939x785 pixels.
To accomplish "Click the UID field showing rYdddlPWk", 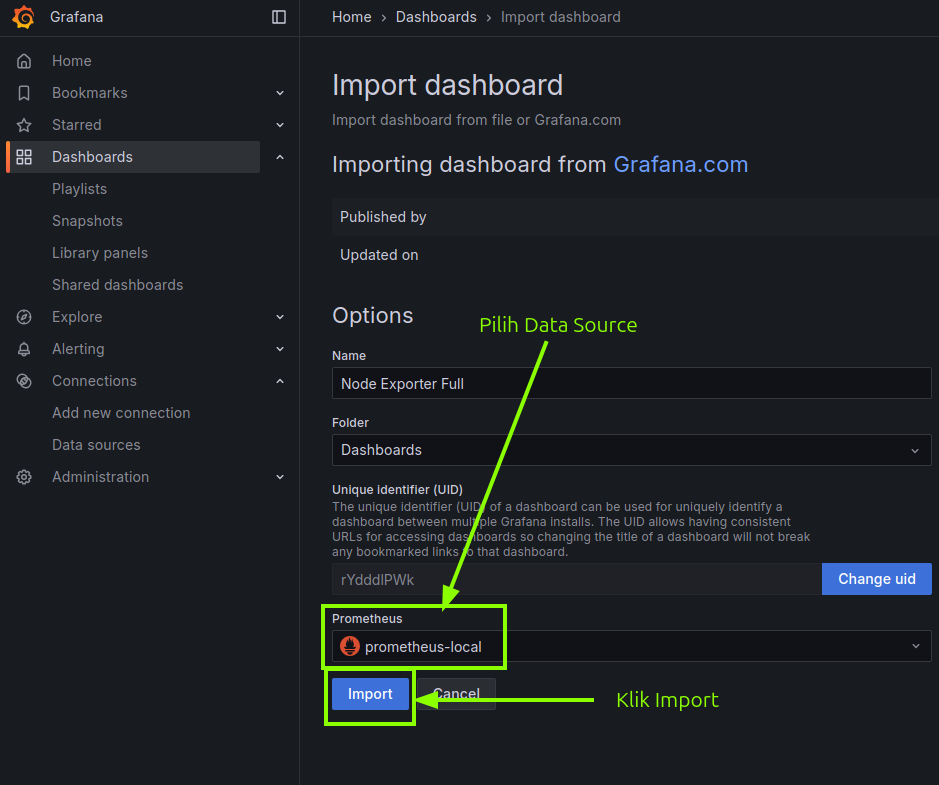I will (x=577, y=579).
